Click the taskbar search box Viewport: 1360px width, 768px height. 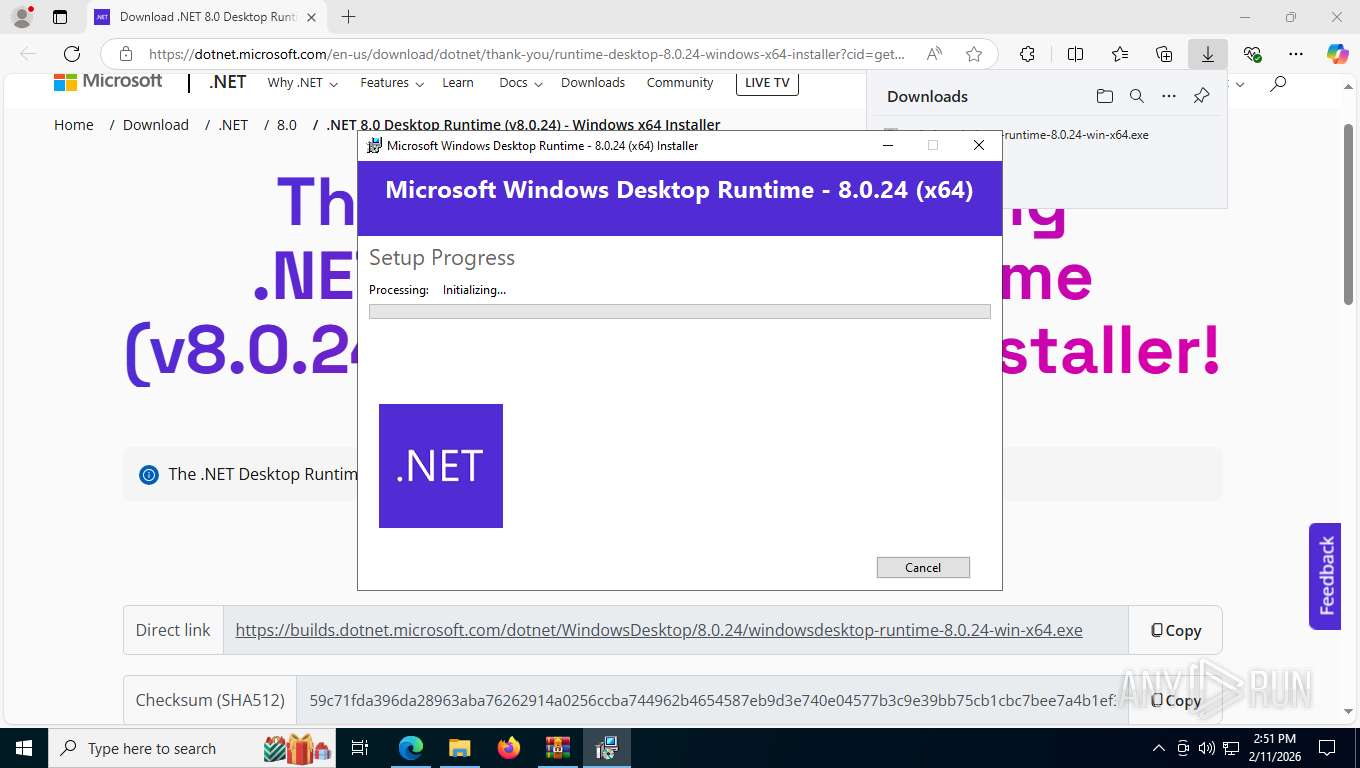(193, 748)
